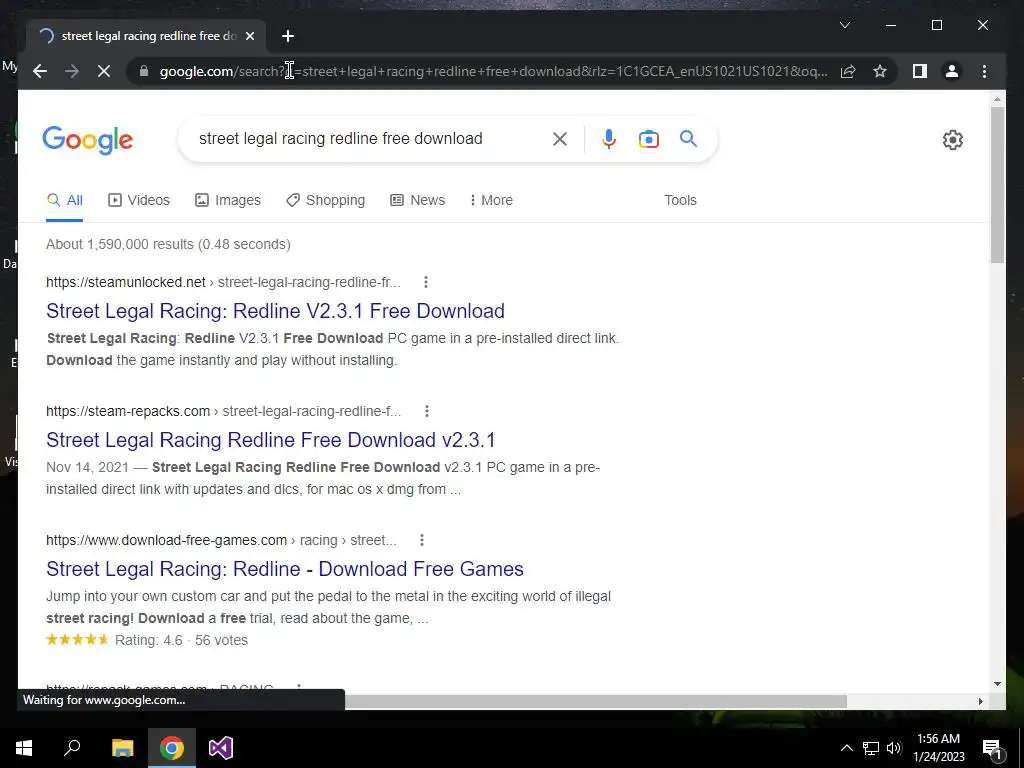Screen dimensions: 1024x768
Task: Open Google quick settings gear
Action: (953, 140)
